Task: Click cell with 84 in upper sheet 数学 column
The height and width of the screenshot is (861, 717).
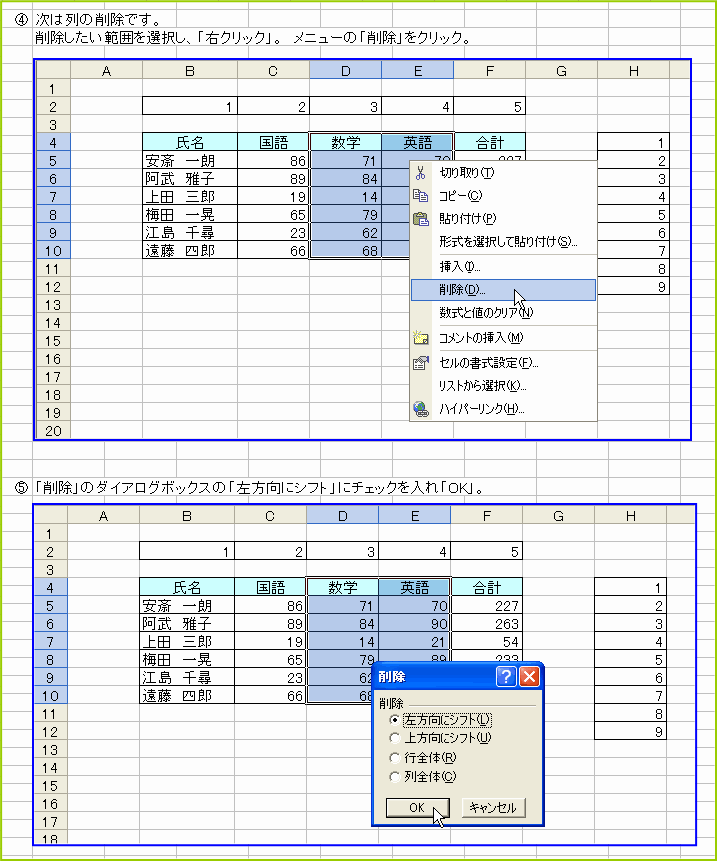Action: 346,178
